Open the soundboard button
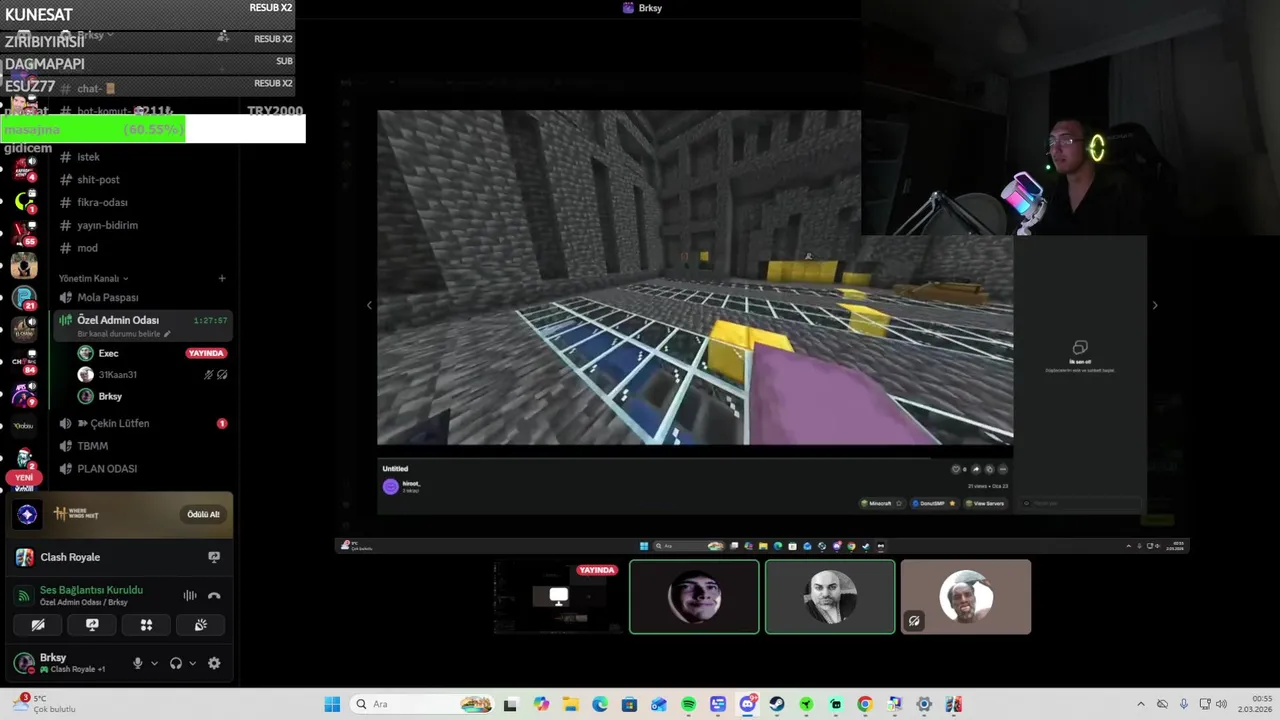1280x720 pixels. [x=200, y=625]
